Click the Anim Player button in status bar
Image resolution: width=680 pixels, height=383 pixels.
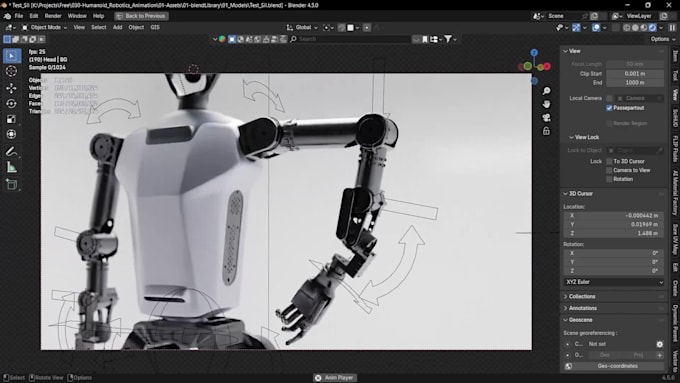(334, 378)
